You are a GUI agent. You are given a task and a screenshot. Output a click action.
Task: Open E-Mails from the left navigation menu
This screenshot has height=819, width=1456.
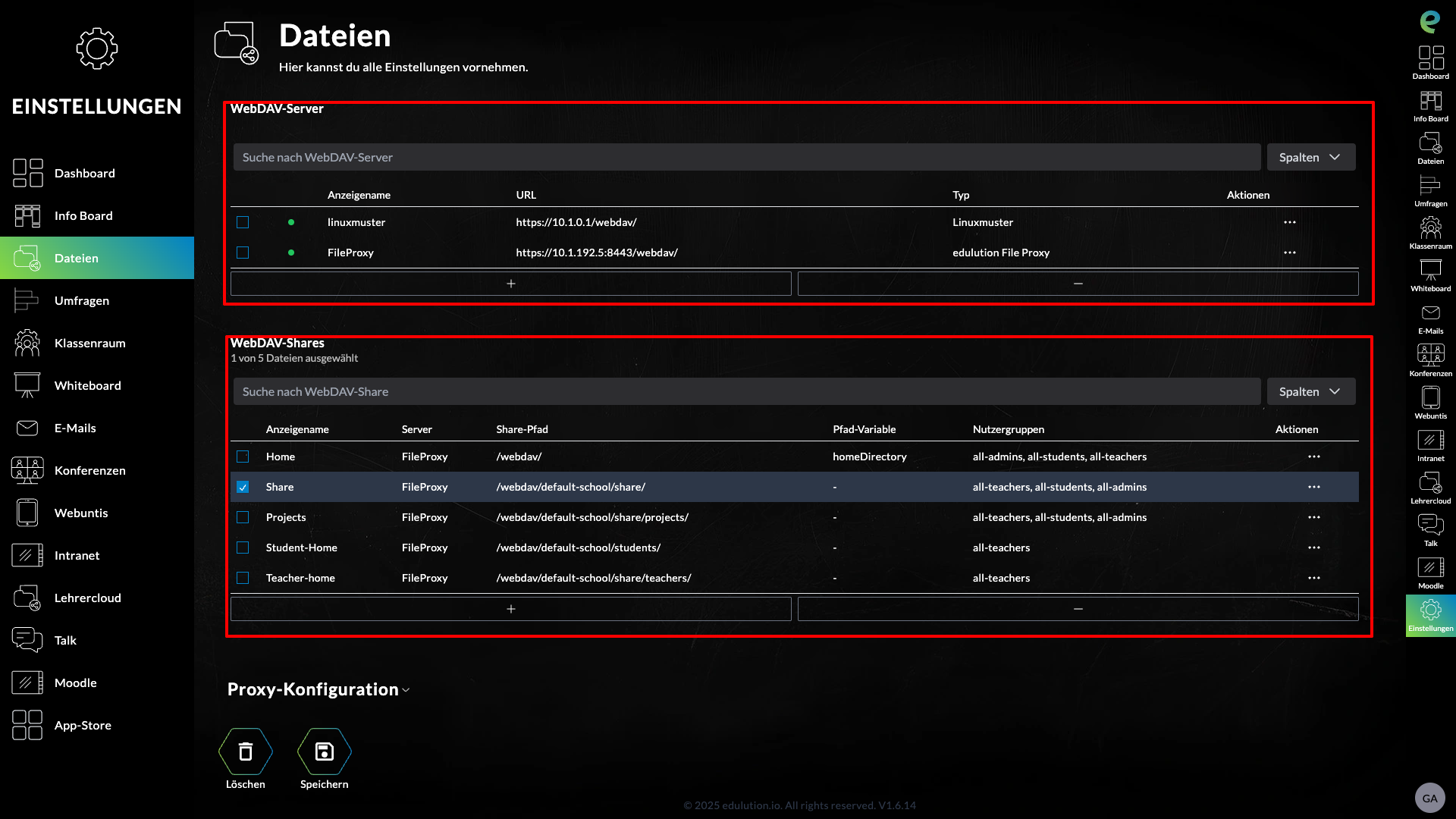pyautogui.click(x=76, y=428)
